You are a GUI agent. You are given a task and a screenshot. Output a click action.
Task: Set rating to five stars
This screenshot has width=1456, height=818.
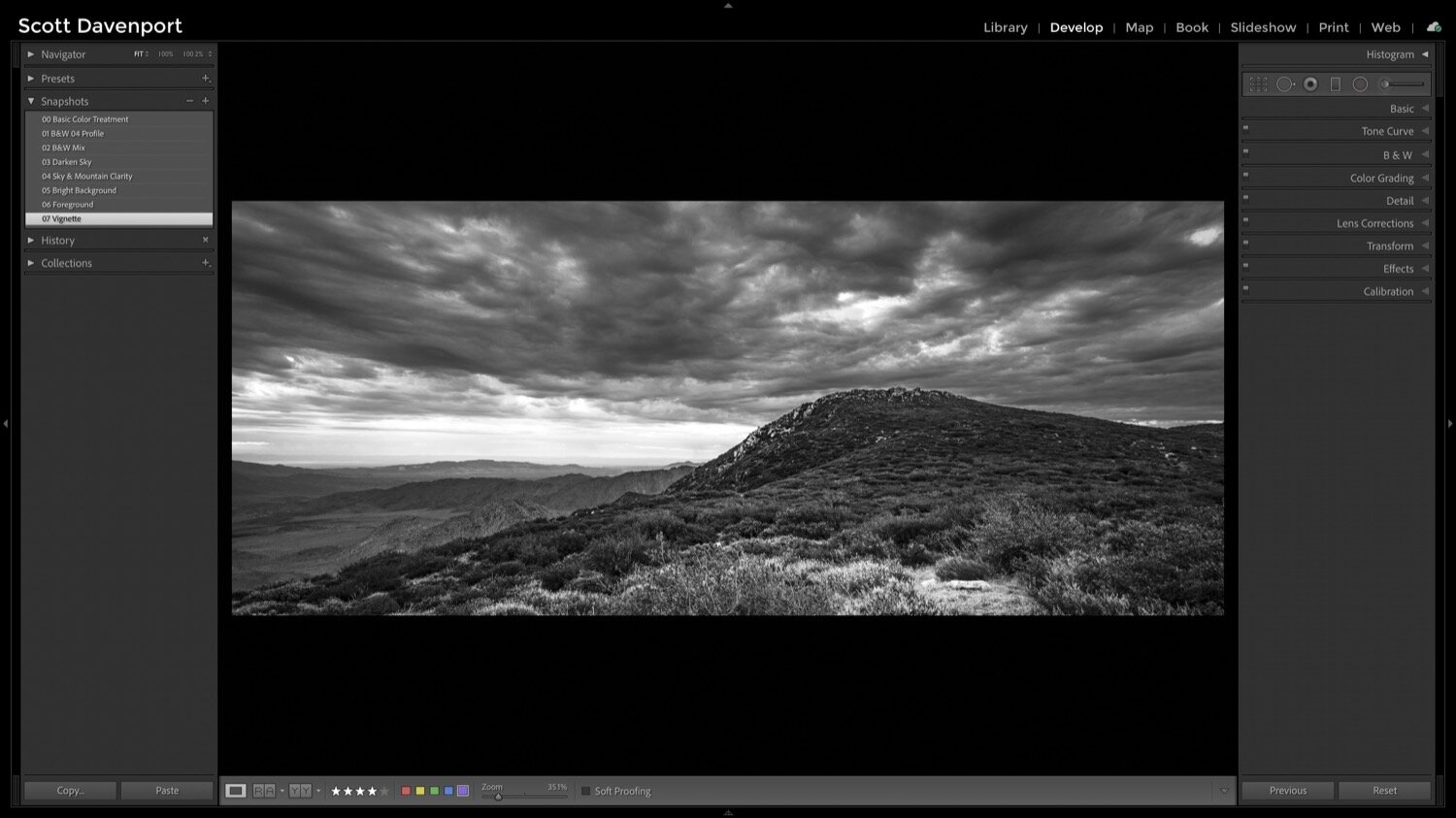pos(384,791)
